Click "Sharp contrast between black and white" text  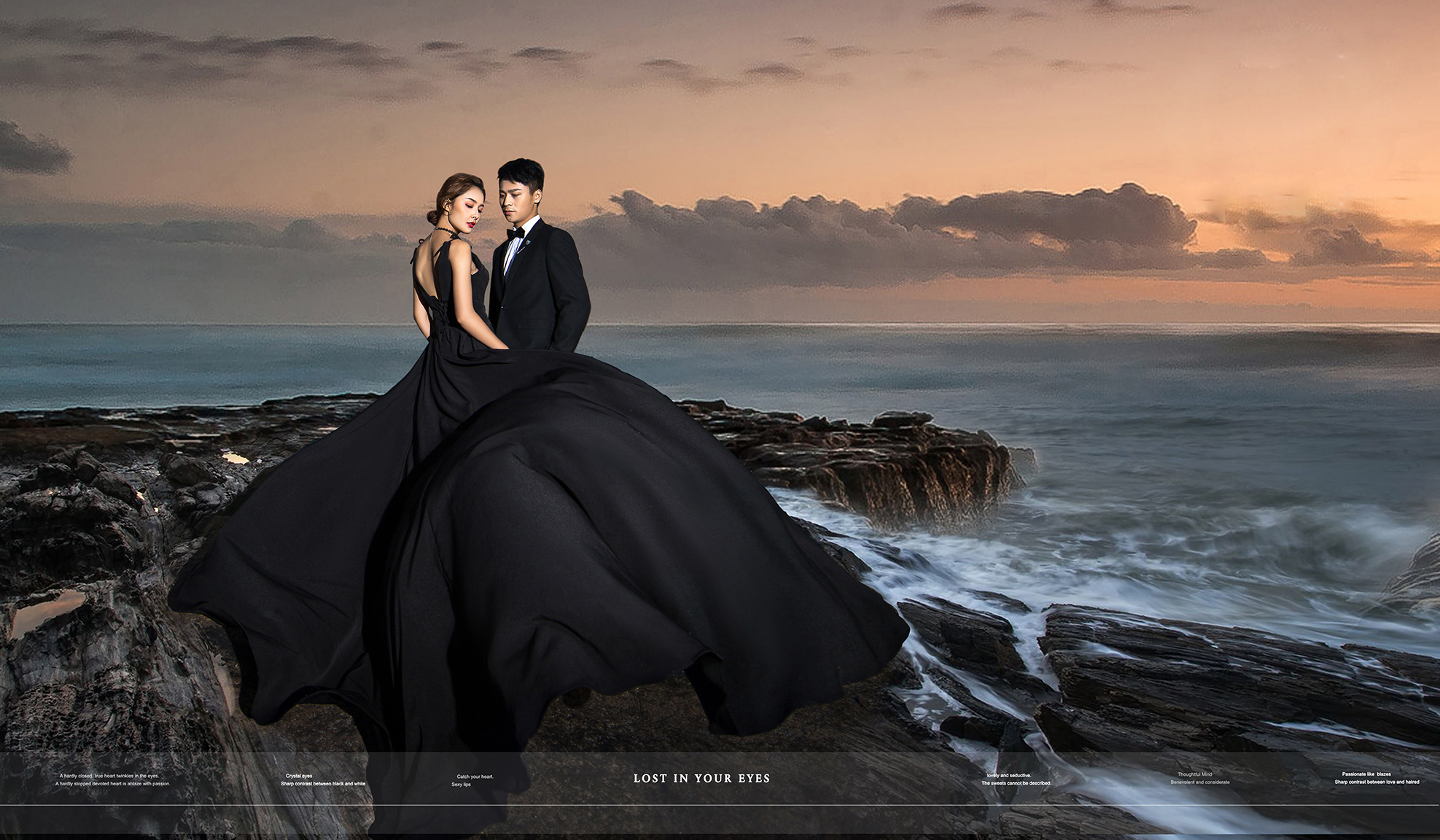point(323,784)
